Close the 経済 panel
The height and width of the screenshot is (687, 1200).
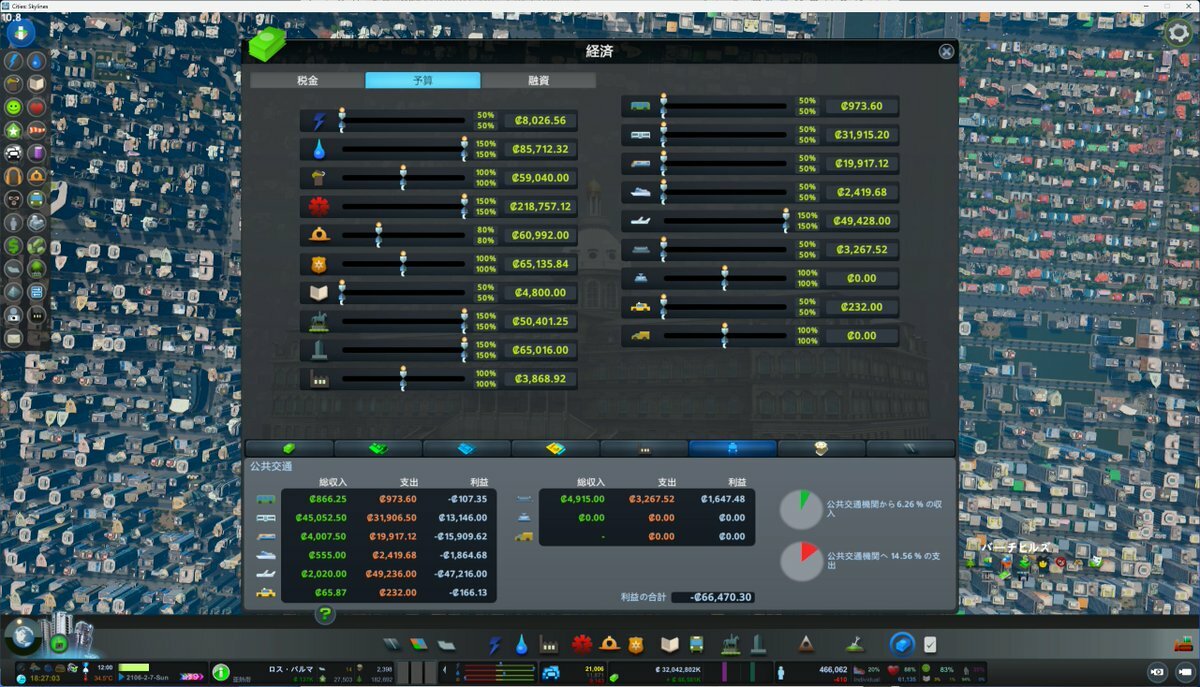click(946, 52)
